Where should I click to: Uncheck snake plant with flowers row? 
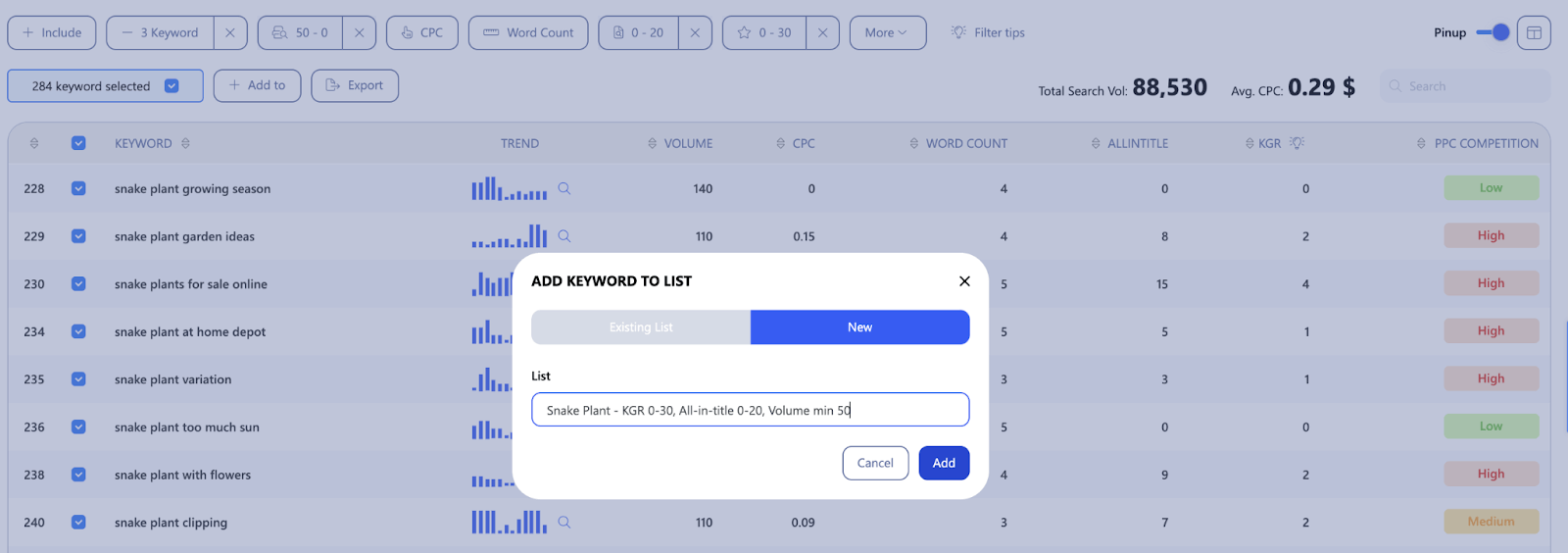click(x=78, y=475)
